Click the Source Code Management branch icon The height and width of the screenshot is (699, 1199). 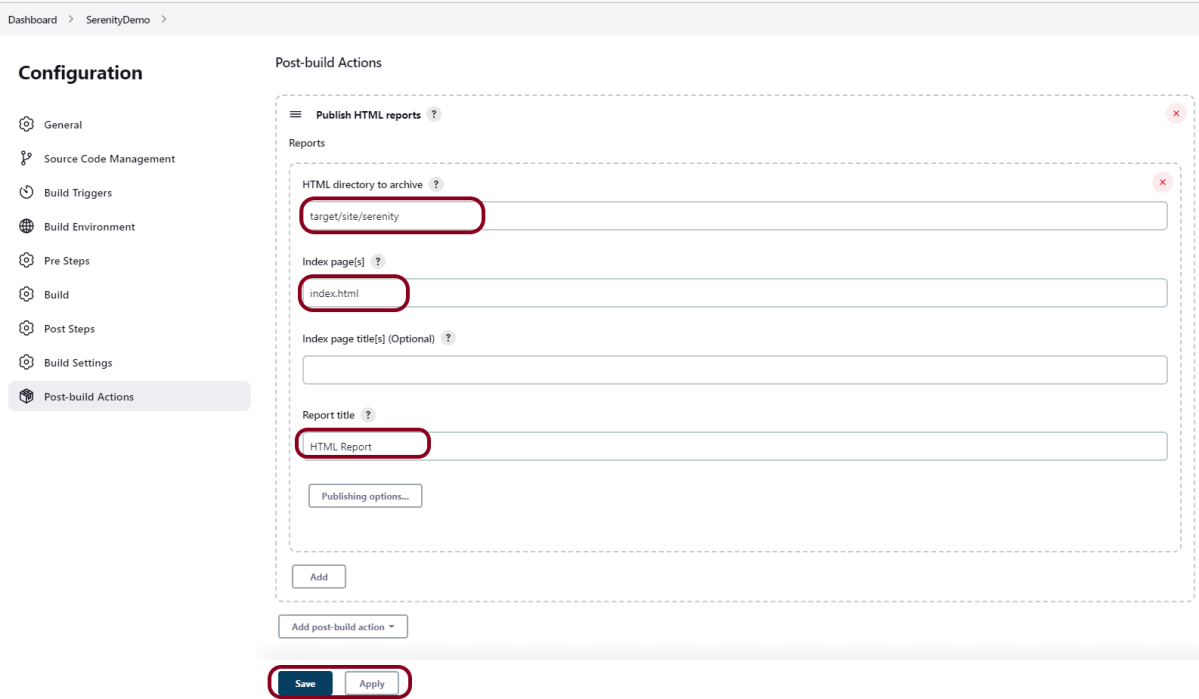click(x=27, y=159)
